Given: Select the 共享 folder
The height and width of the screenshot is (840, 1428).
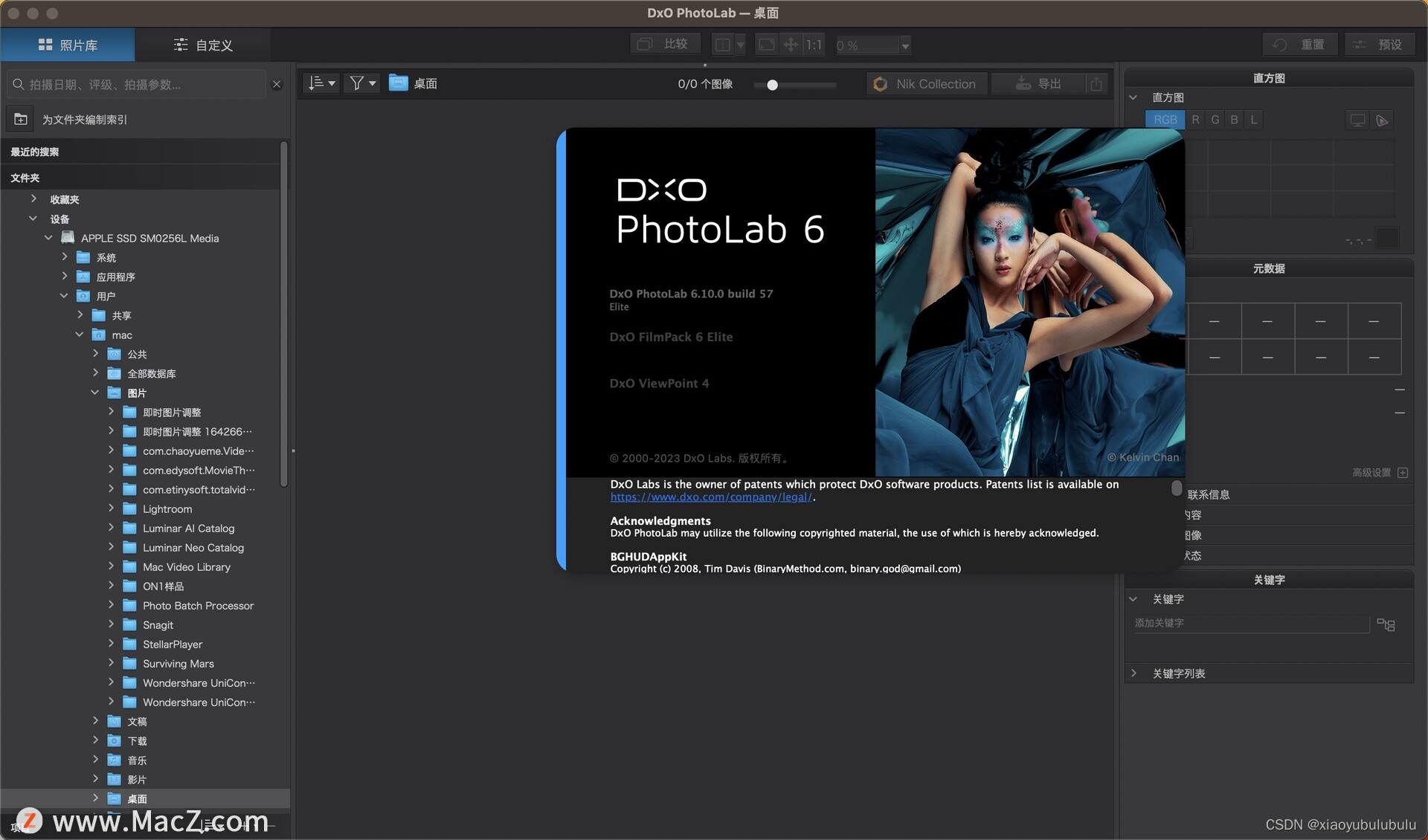Looking at the screenshot, I should click(x=121, y=315).
